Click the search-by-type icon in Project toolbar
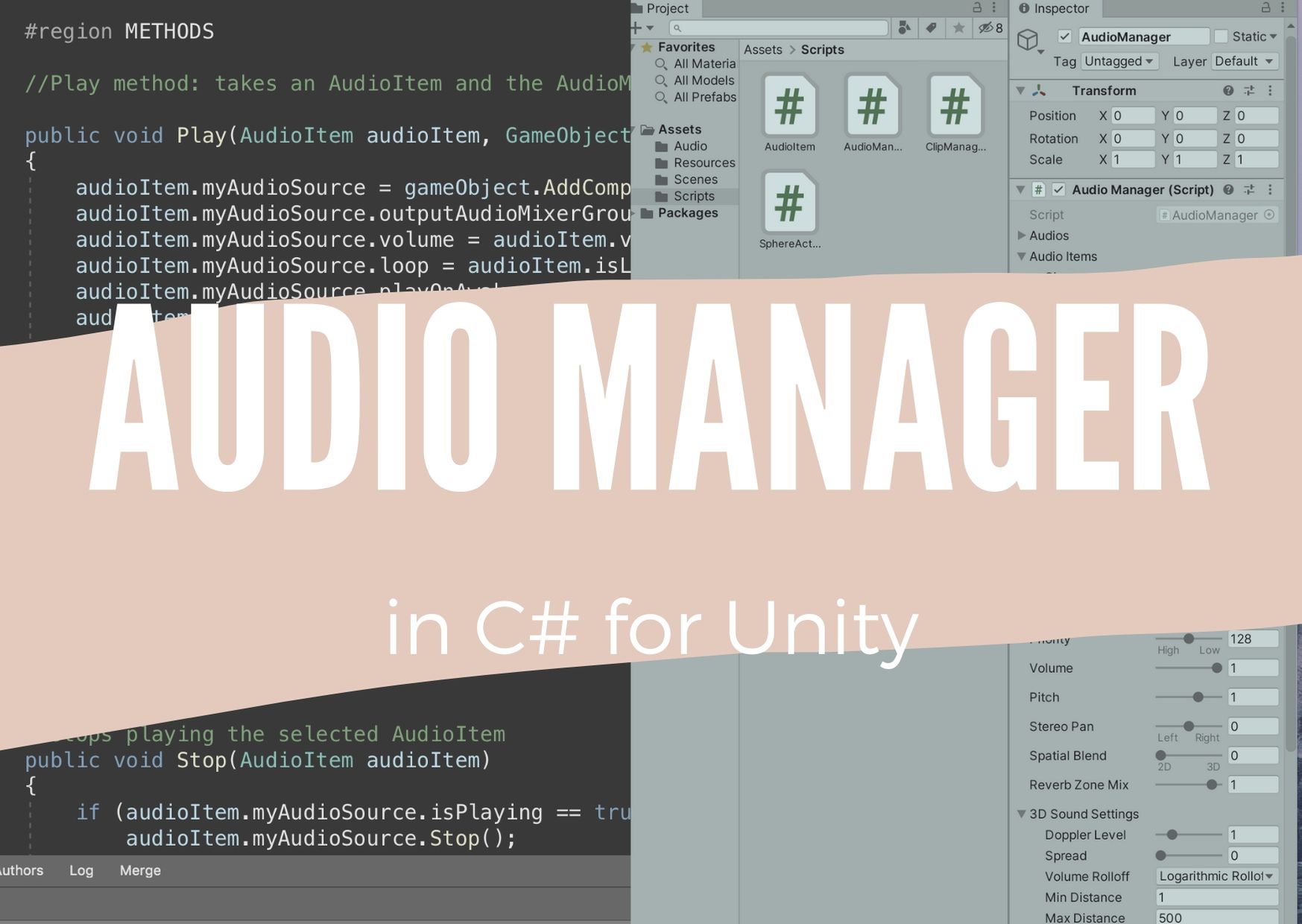This screenshot has height=924, width=1302. pos(904,28)
